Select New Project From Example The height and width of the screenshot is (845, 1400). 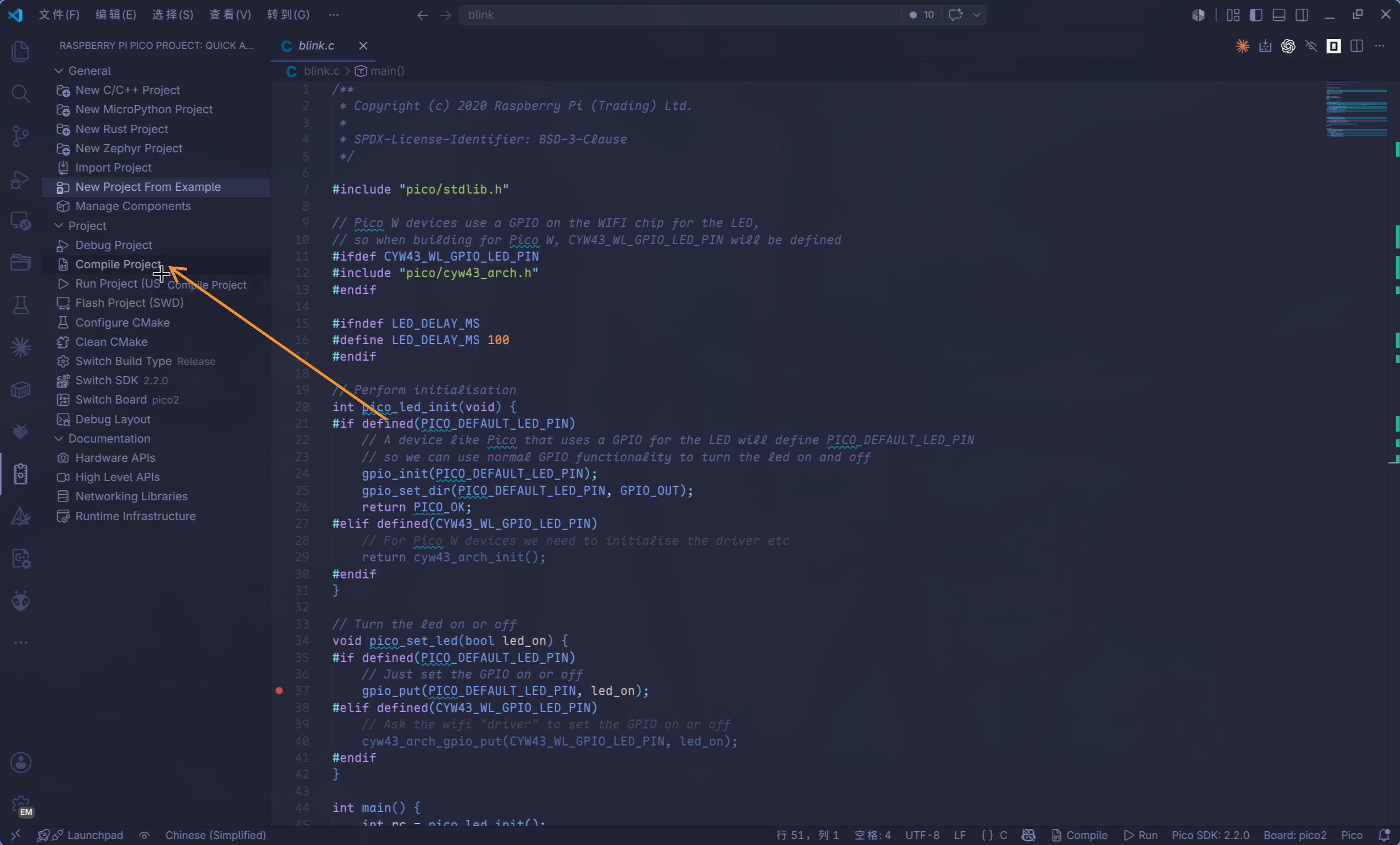[156, 186]
